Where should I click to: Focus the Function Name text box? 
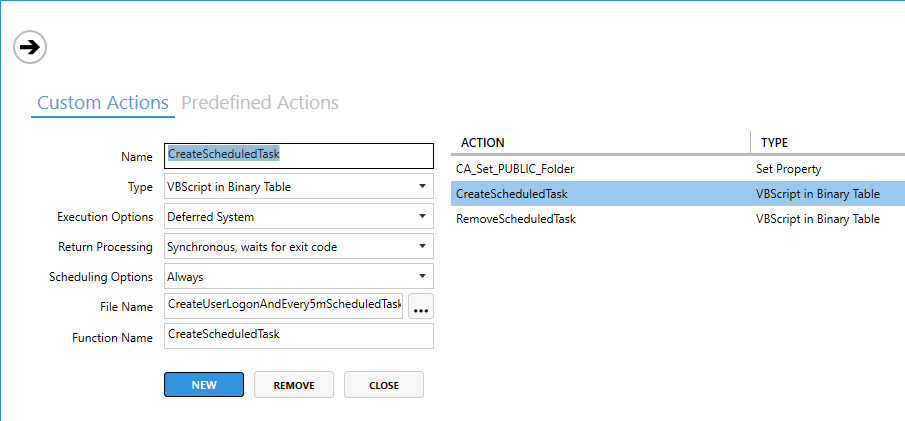pos(298,335)
